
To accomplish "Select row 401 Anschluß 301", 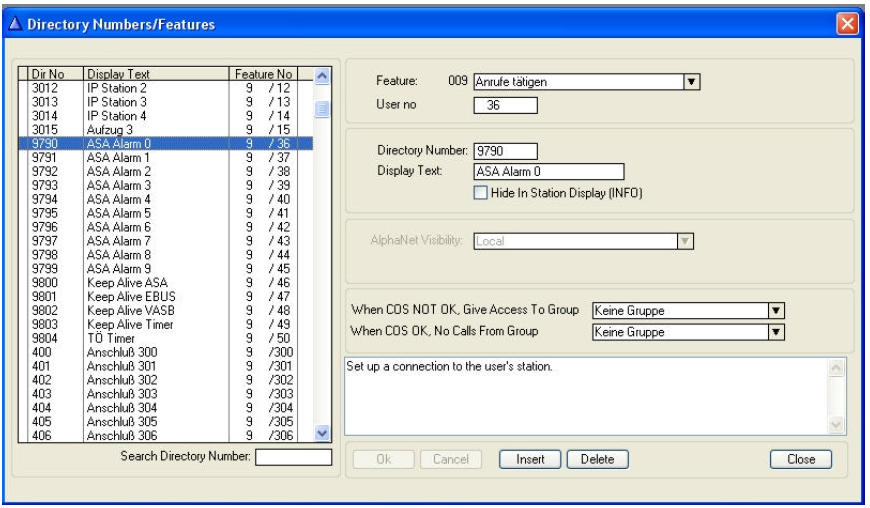I will click(166, 366).
